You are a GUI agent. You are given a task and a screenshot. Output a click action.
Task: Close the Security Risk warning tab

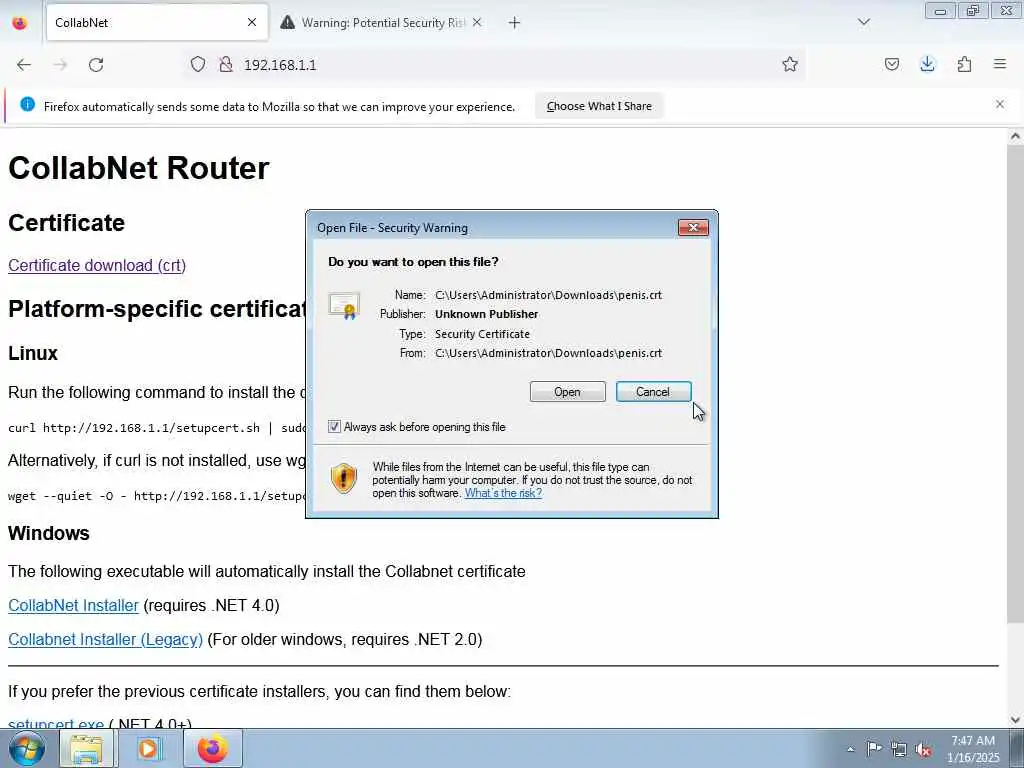pyautogui.click(x=477, y=23)
